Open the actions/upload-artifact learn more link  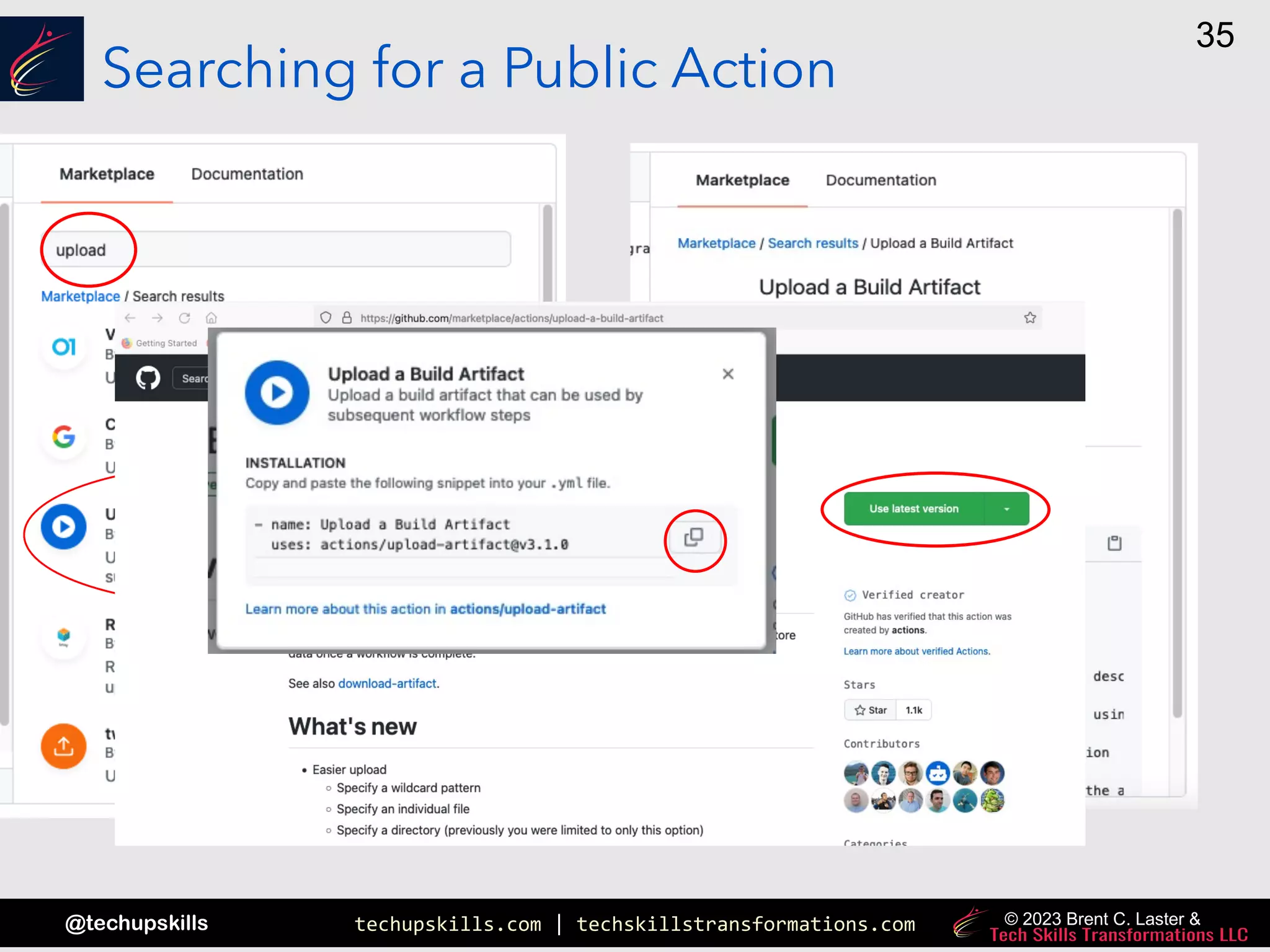527,609
